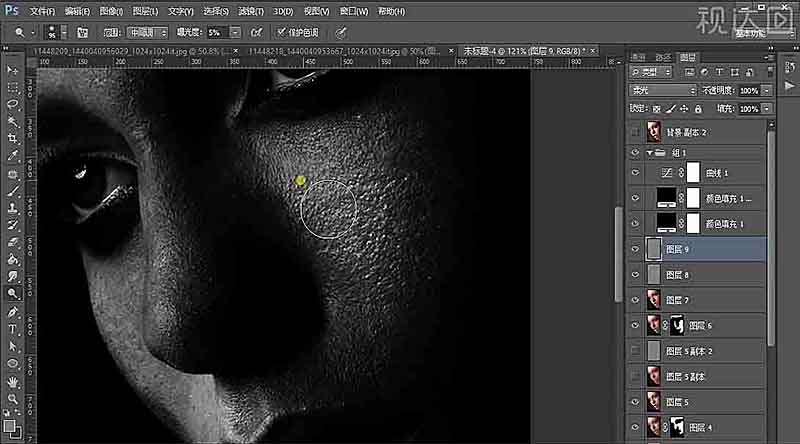Click the smart object filter icon
Screen dimensions: 800x444
click(749, 72)
